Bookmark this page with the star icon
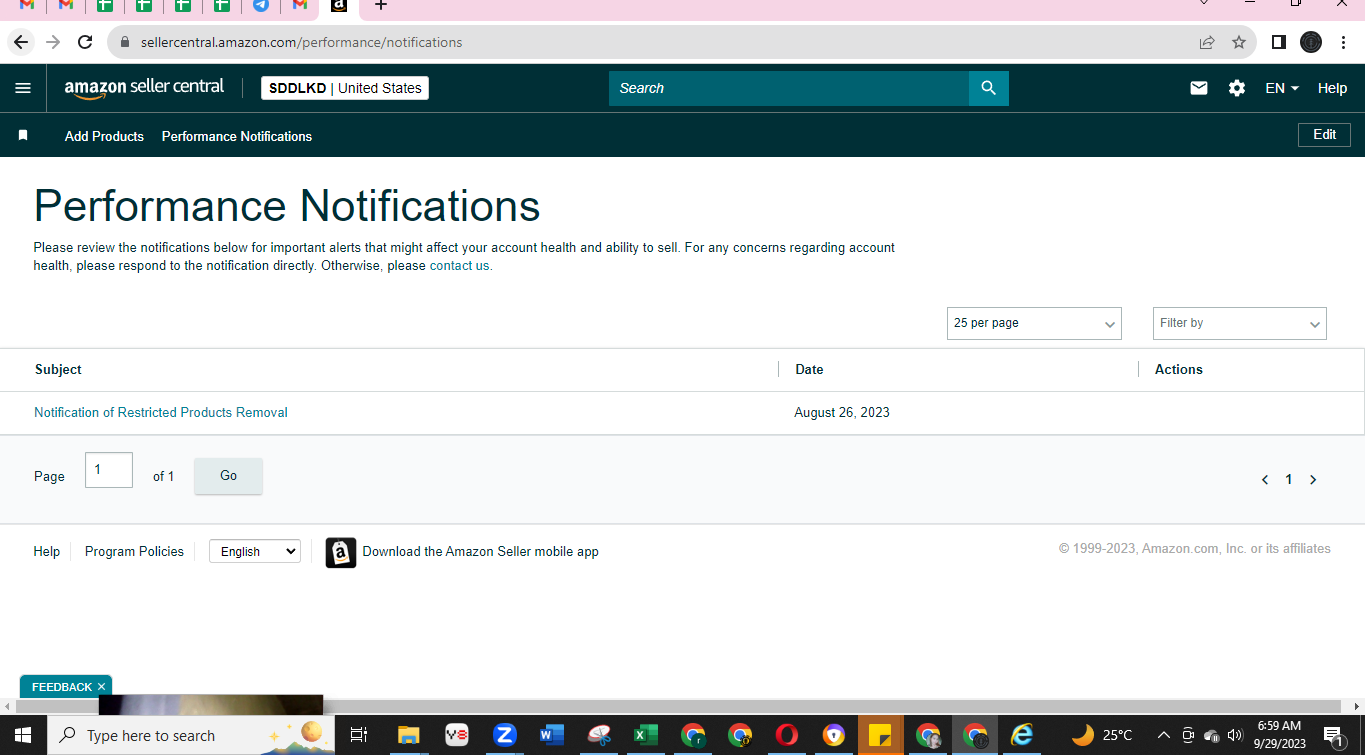This screenshot has width=1365, height=755. [x=1239, y=42]
